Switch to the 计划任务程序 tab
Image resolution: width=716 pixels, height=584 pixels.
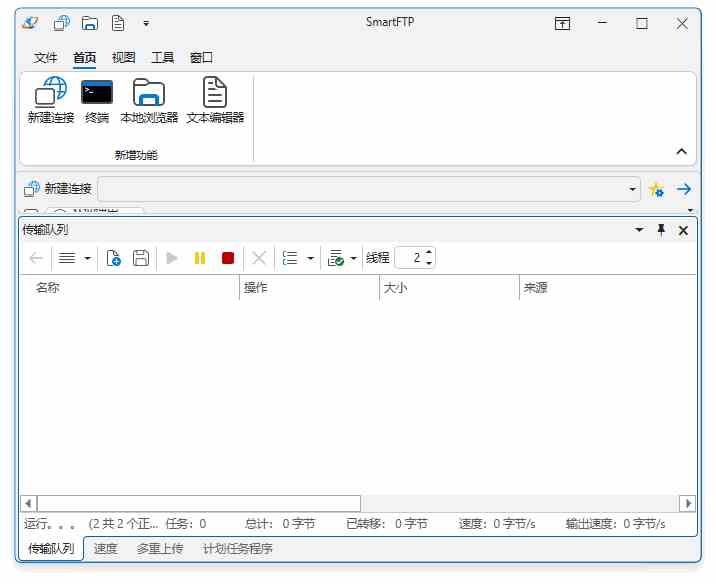(x=238, y=549)
